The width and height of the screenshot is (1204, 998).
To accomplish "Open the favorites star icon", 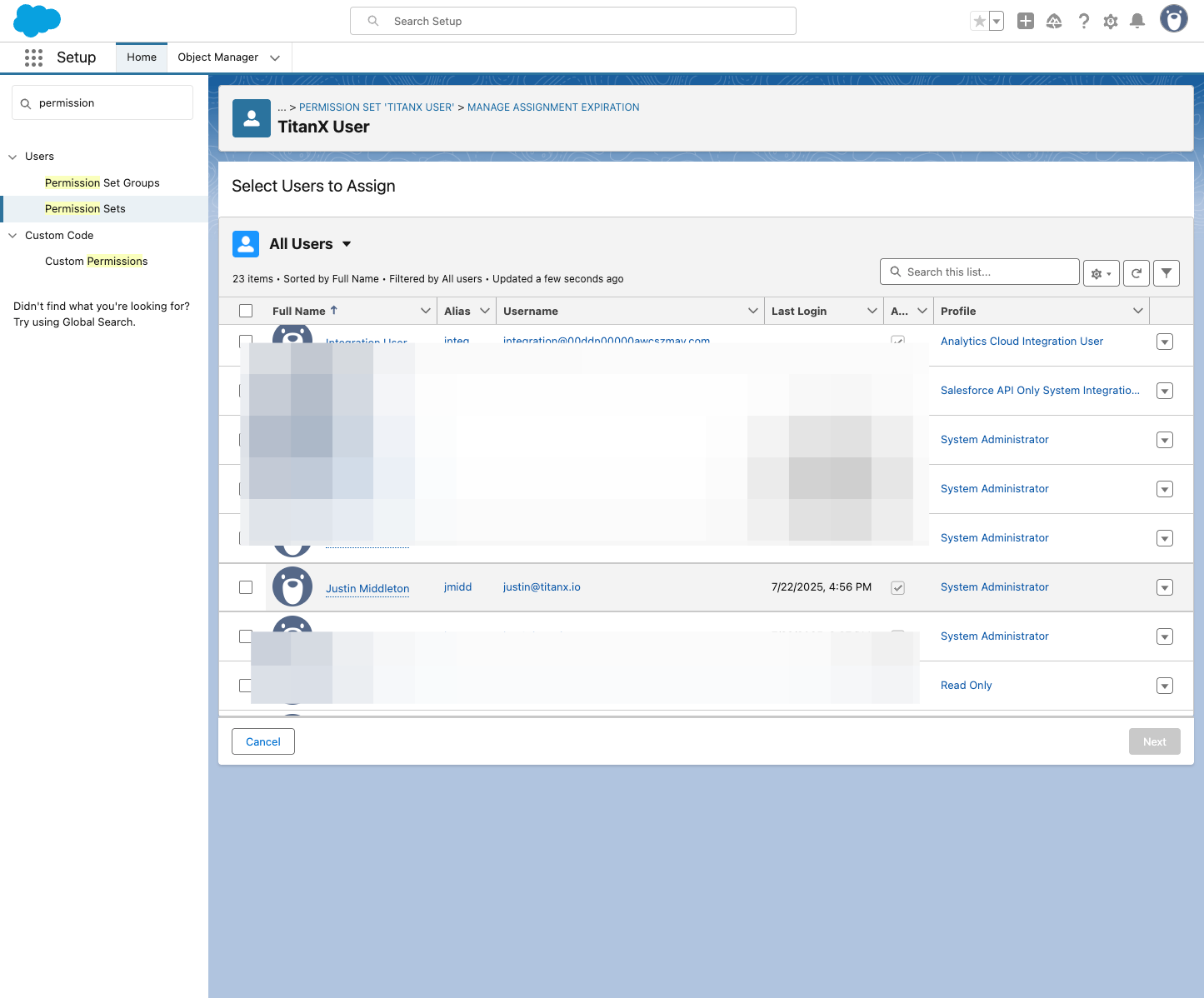I will click(x=980, y=21).
